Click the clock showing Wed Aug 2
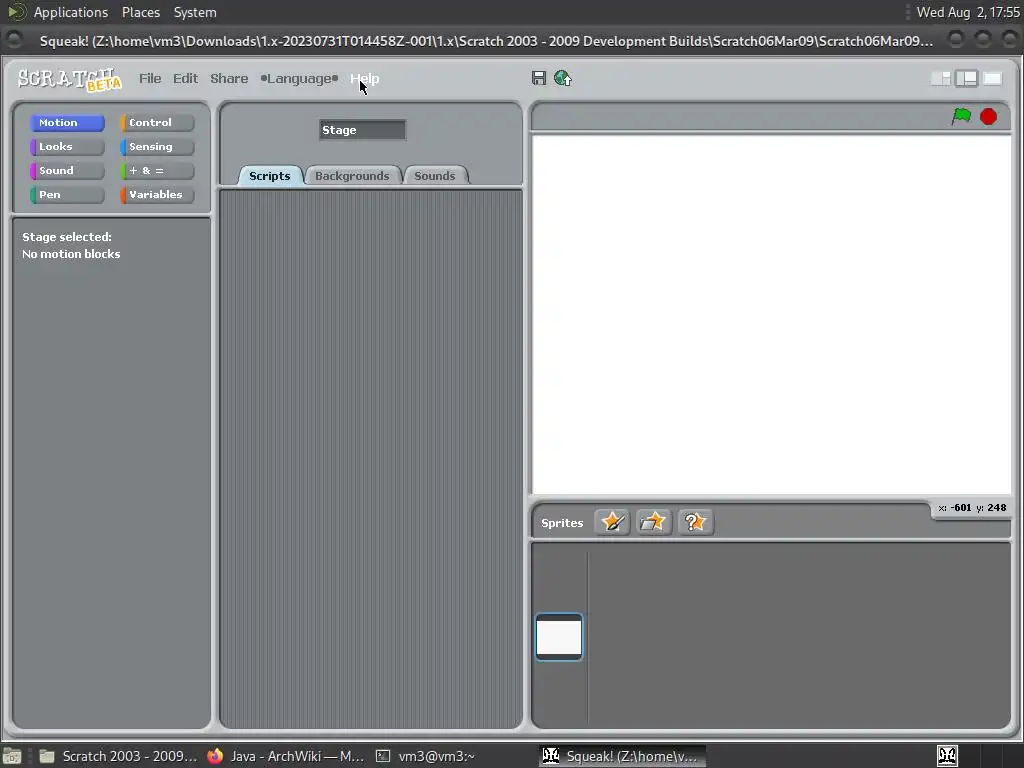 (x=968, y=12)
